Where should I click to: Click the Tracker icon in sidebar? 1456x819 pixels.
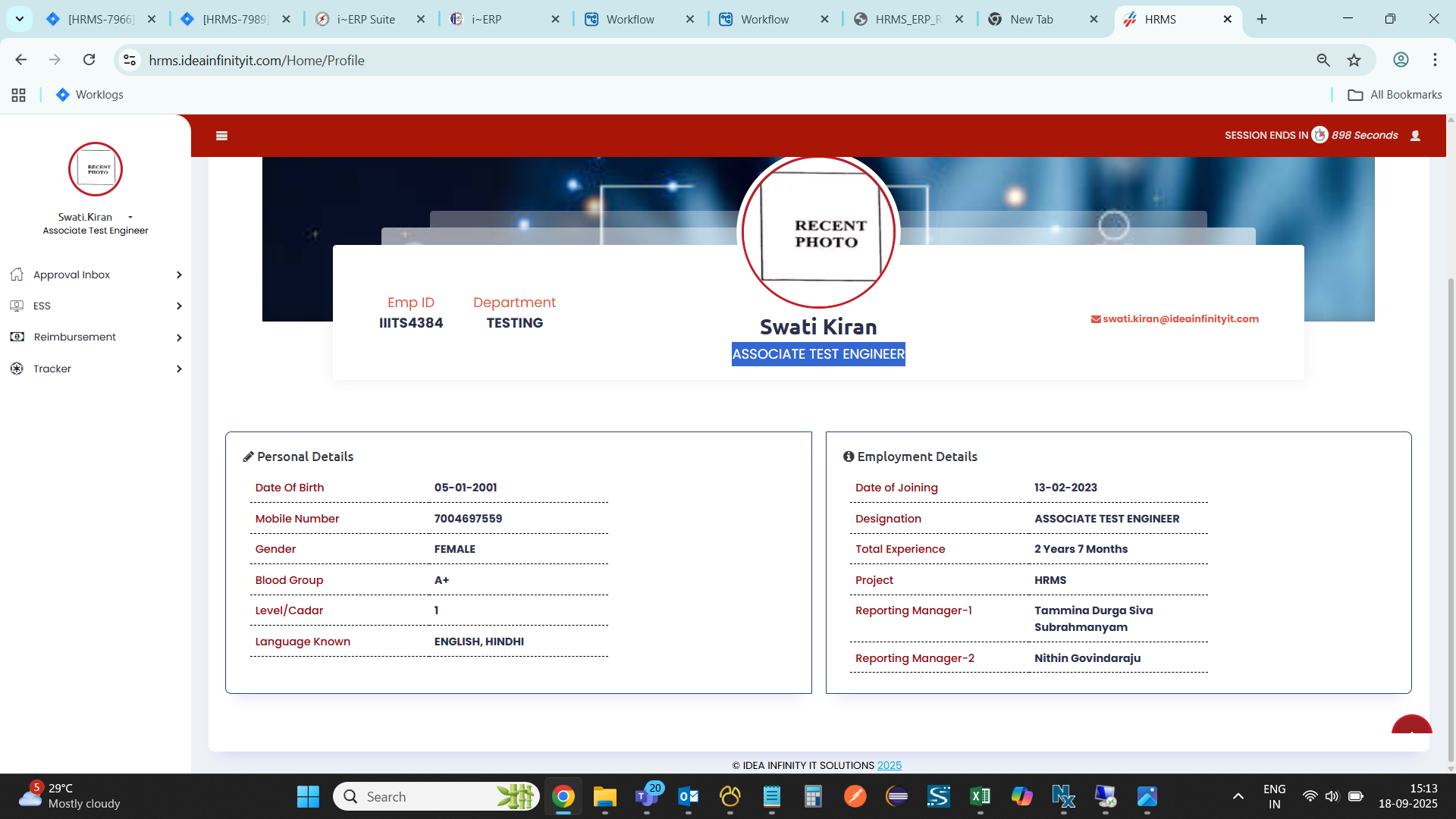click(17, 369)
